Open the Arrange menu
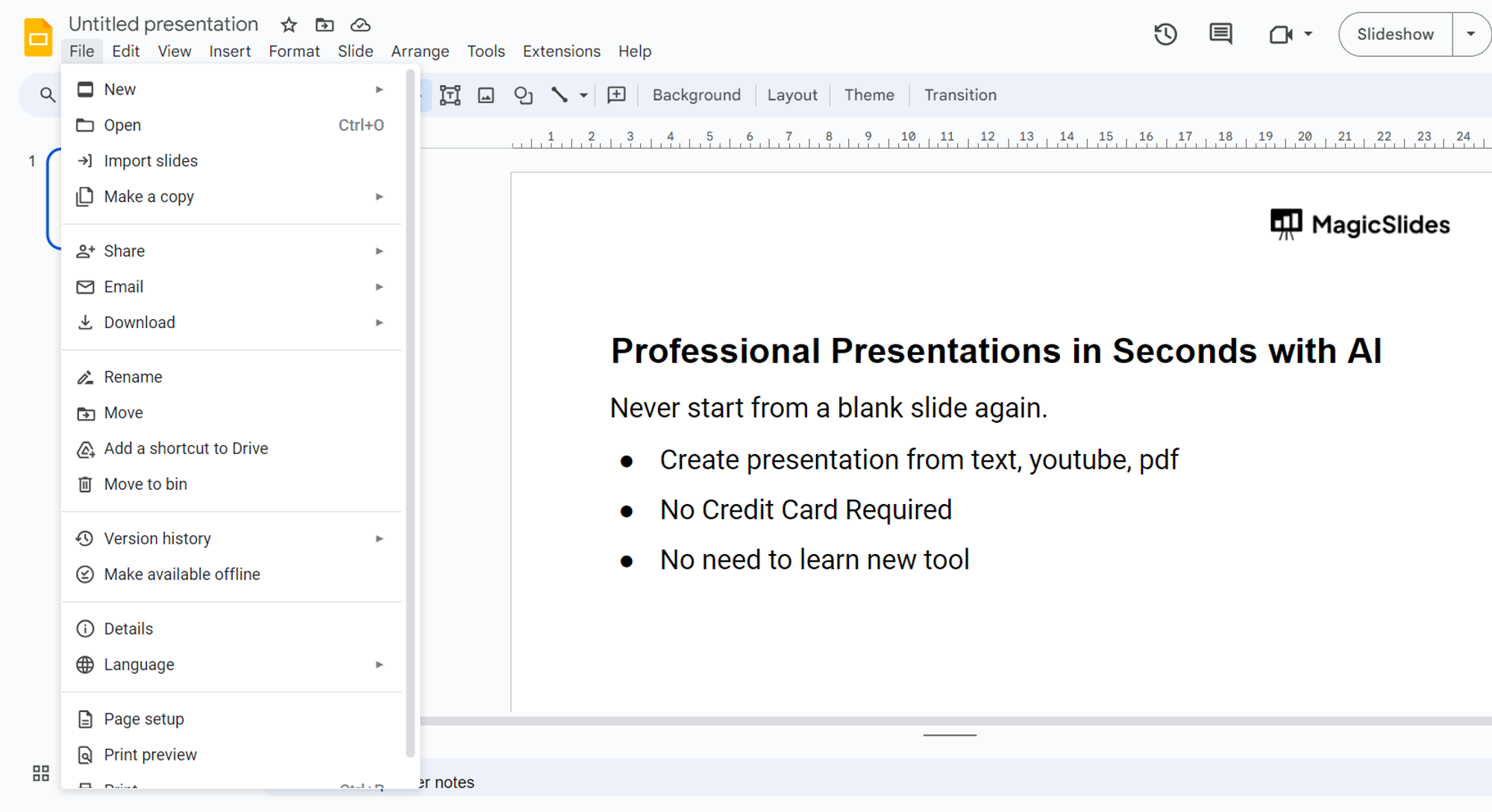Screen dimensions: 1492x812 tap(420, 51)
